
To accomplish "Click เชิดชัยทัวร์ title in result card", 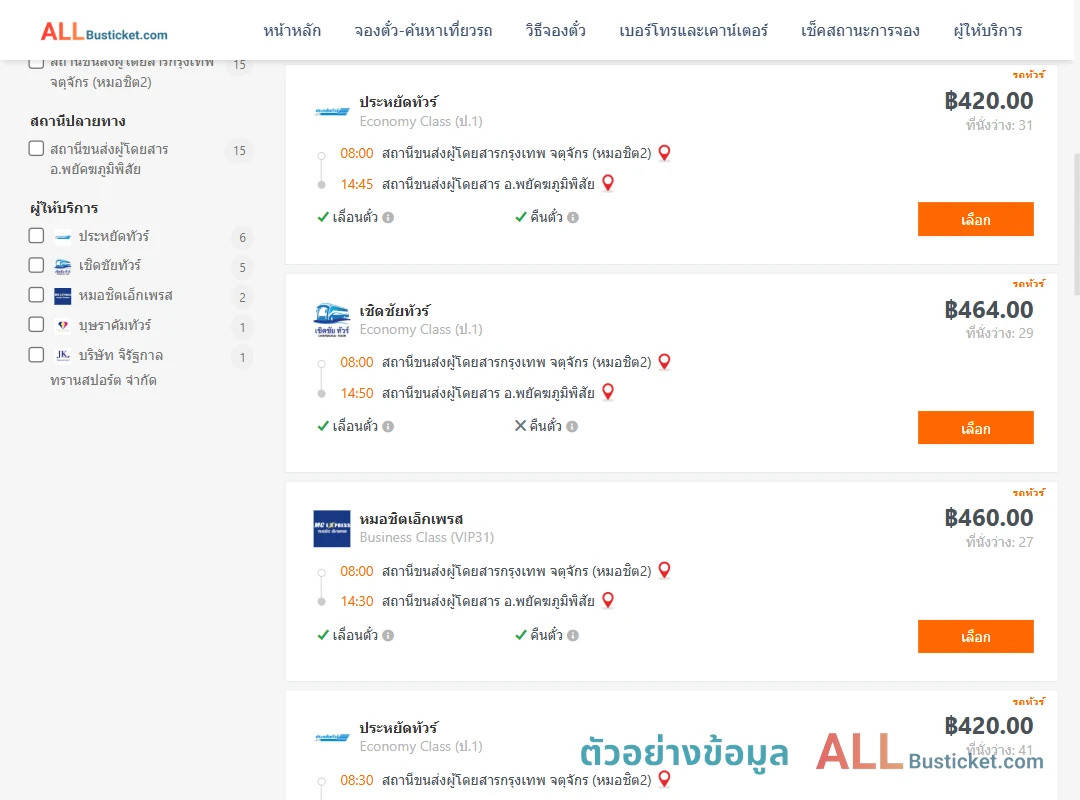I will tap(395, 311).
